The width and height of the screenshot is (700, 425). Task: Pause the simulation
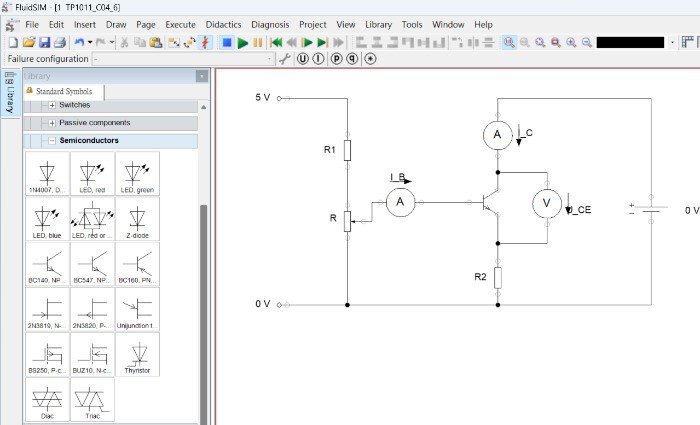(258, 43)
